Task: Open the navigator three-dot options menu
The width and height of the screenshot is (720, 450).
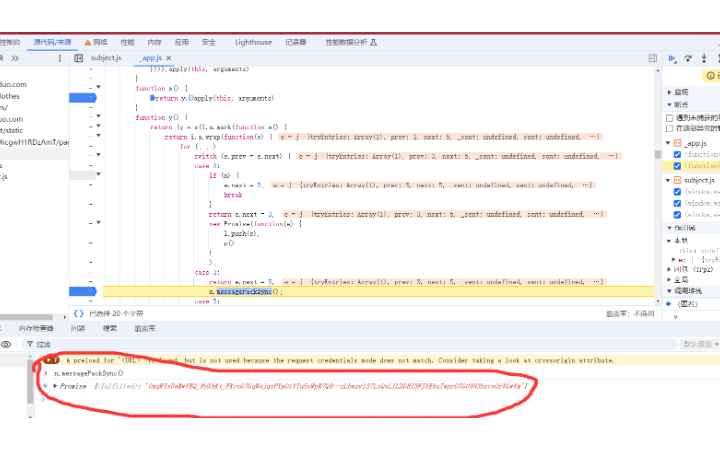Action: (x=59, y=58)
